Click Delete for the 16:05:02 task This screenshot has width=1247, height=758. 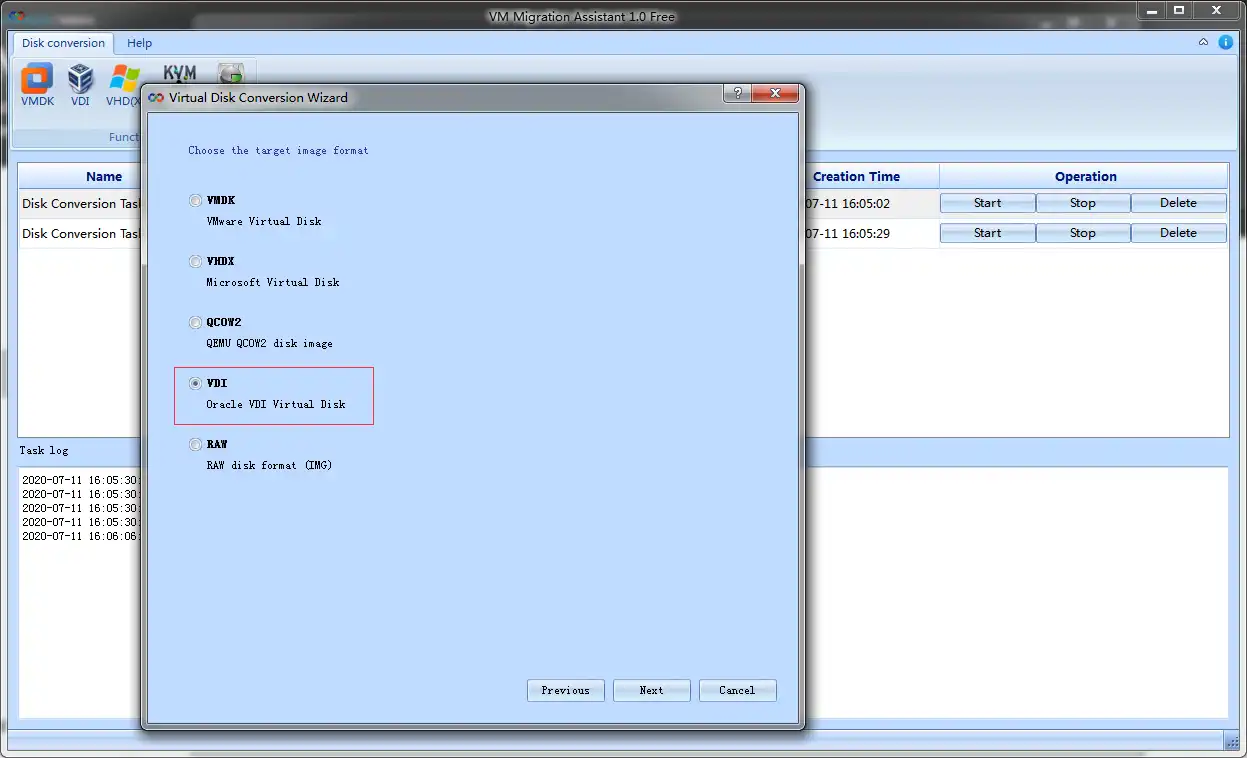pos(1178,203)
